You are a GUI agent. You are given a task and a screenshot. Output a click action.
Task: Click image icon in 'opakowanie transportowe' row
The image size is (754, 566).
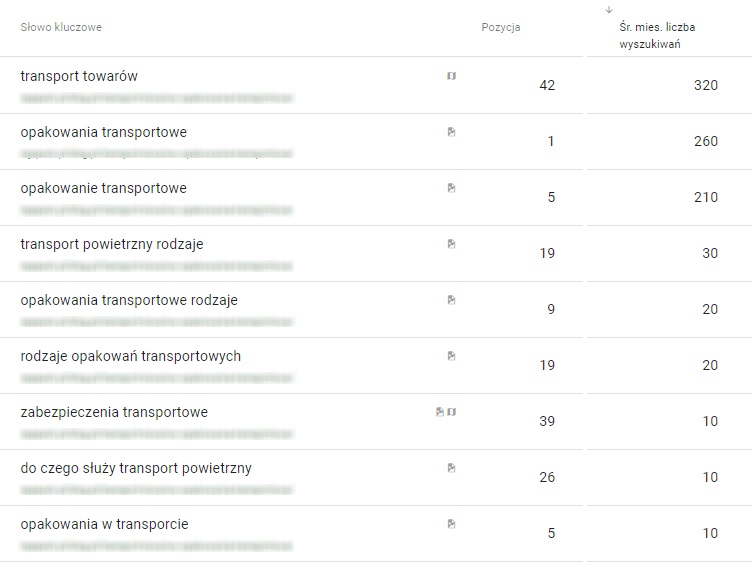coord(451,187)
